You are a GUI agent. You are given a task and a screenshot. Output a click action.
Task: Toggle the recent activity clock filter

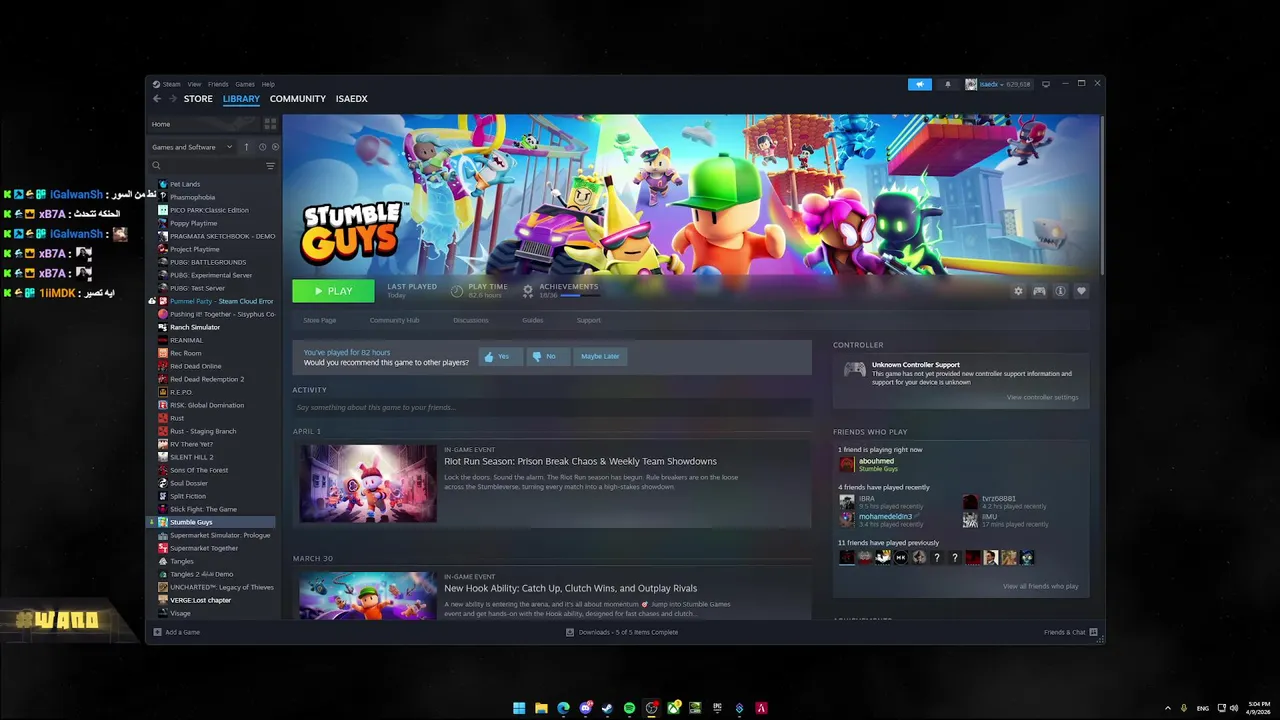point(262,147)
